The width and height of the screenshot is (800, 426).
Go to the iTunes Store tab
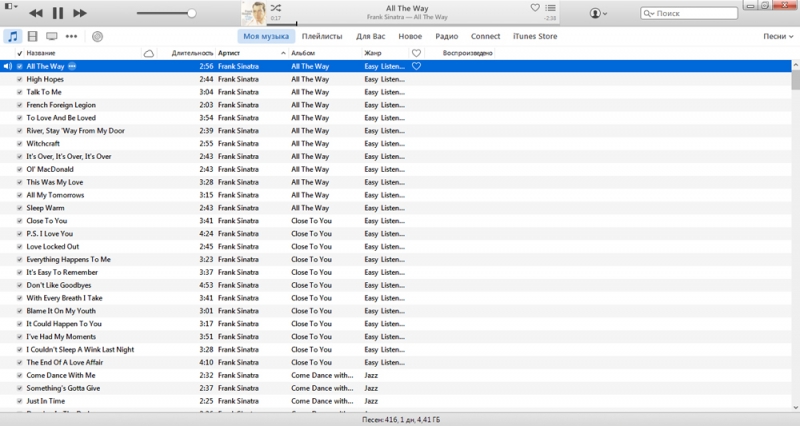tap(535, 36)
